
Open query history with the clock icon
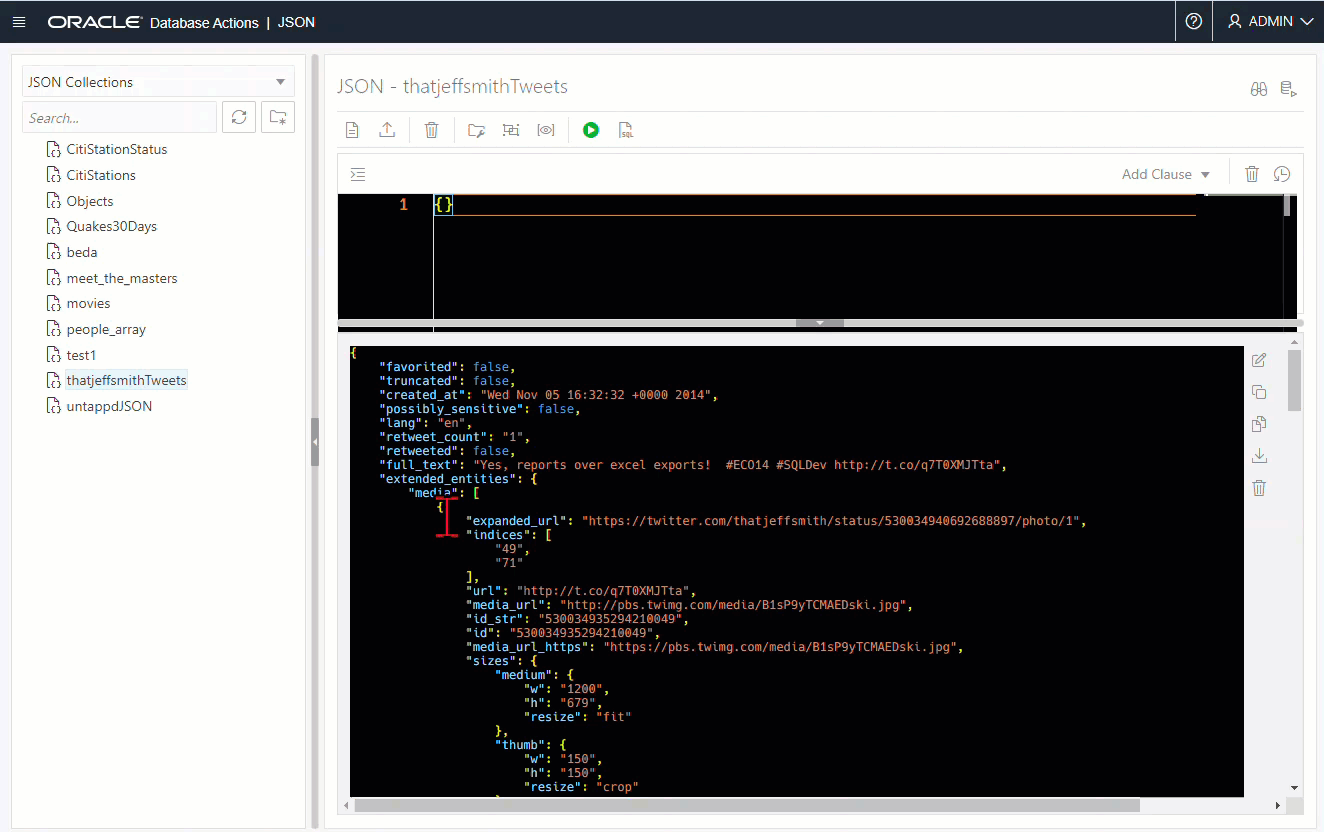pos(1282,174)
